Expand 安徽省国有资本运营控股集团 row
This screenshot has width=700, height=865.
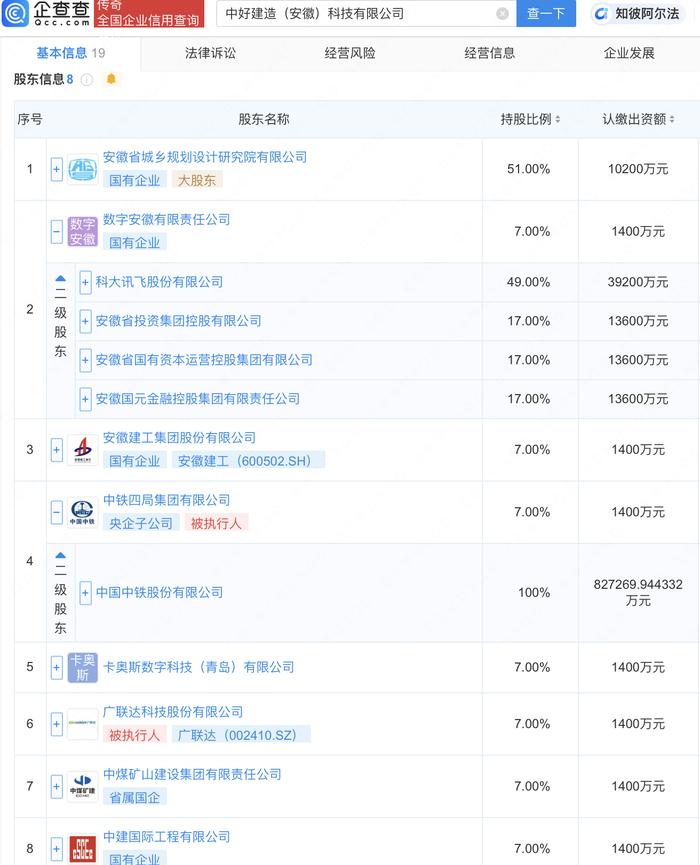point(85,360)
